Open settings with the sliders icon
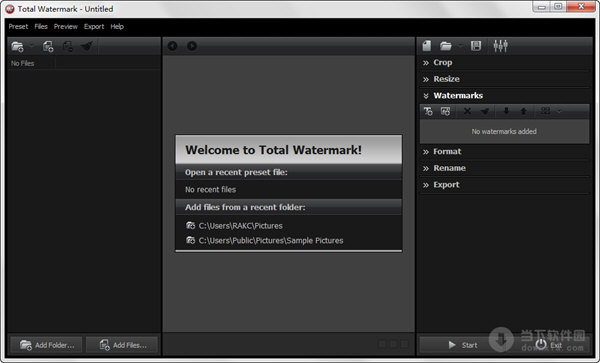 point(501,46)
